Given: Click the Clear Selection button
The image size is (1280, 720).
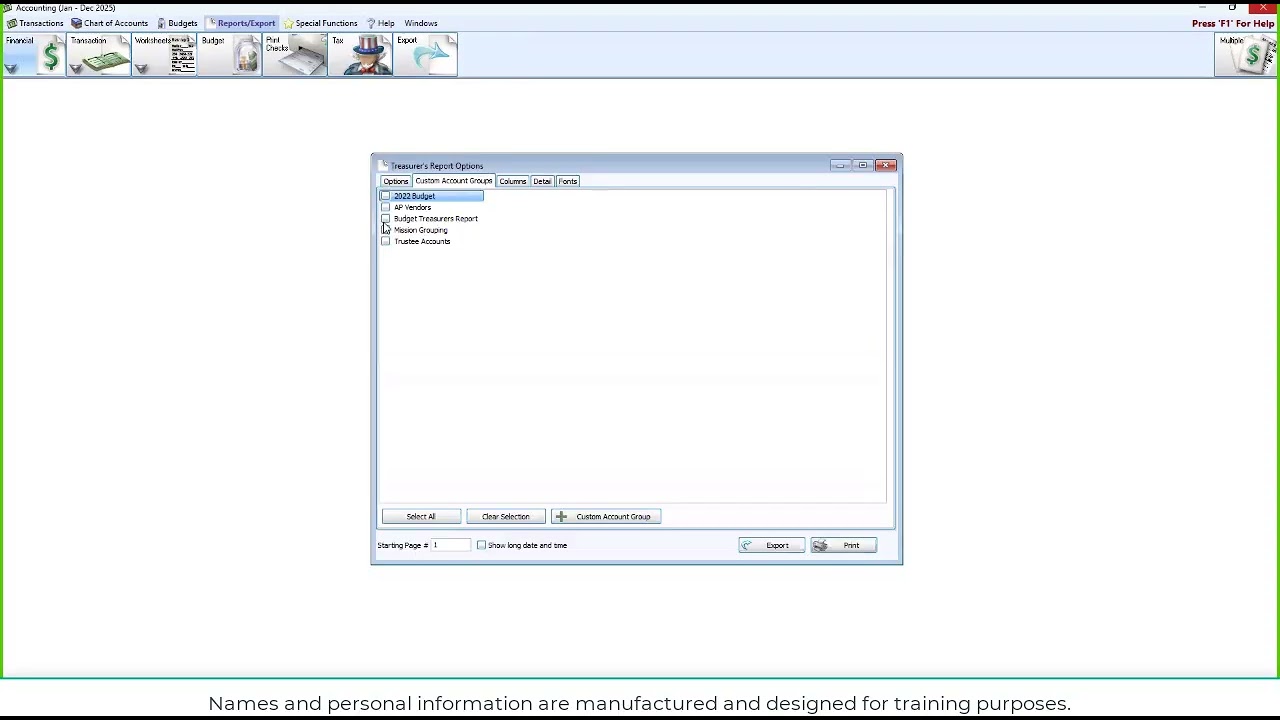Looking at the screenshot, I should (x=506, y=517).
